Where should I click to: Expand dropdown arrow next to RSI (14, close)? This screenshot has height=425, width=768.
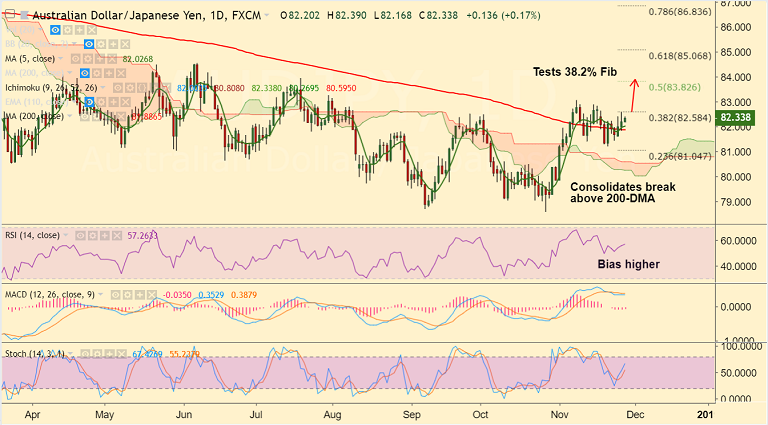(x=66, y=235)
